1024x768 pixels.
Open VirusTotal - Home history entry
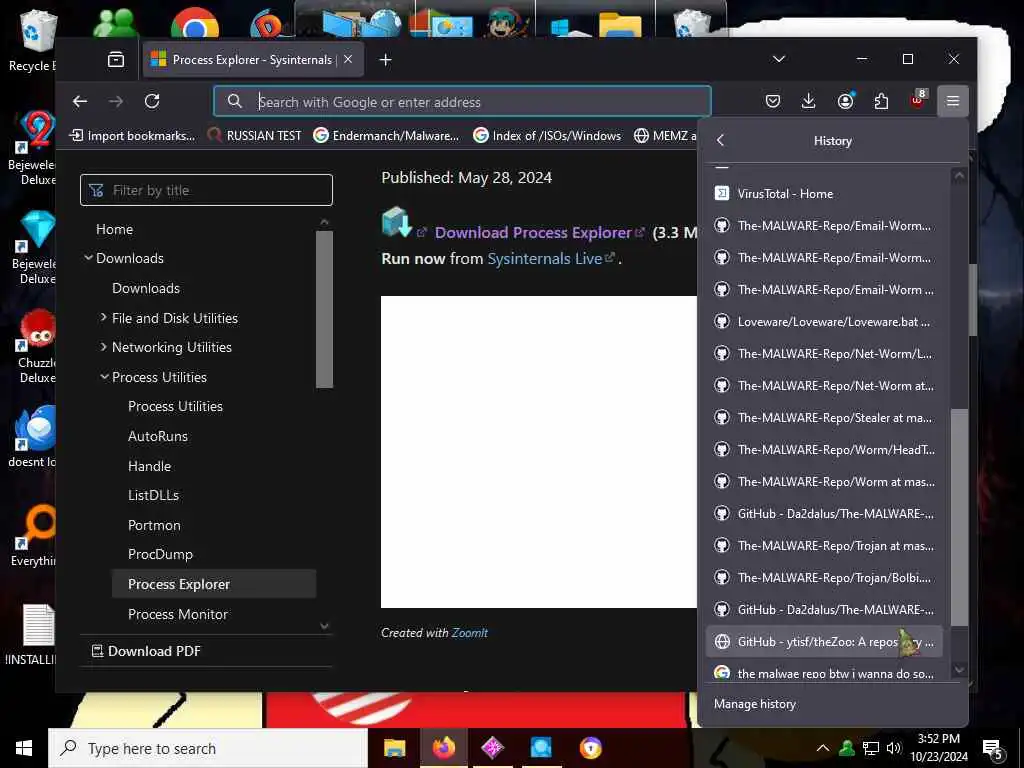(824, 194)
